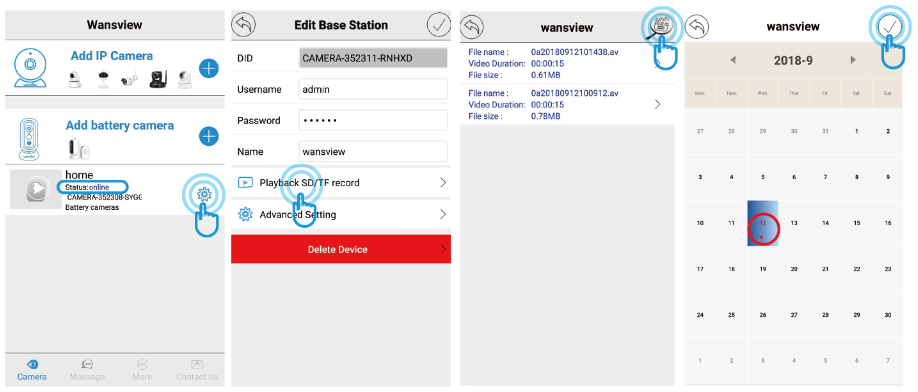Go to next month in calendar
The width and height of the screenshot is (918, 392).
853,60
